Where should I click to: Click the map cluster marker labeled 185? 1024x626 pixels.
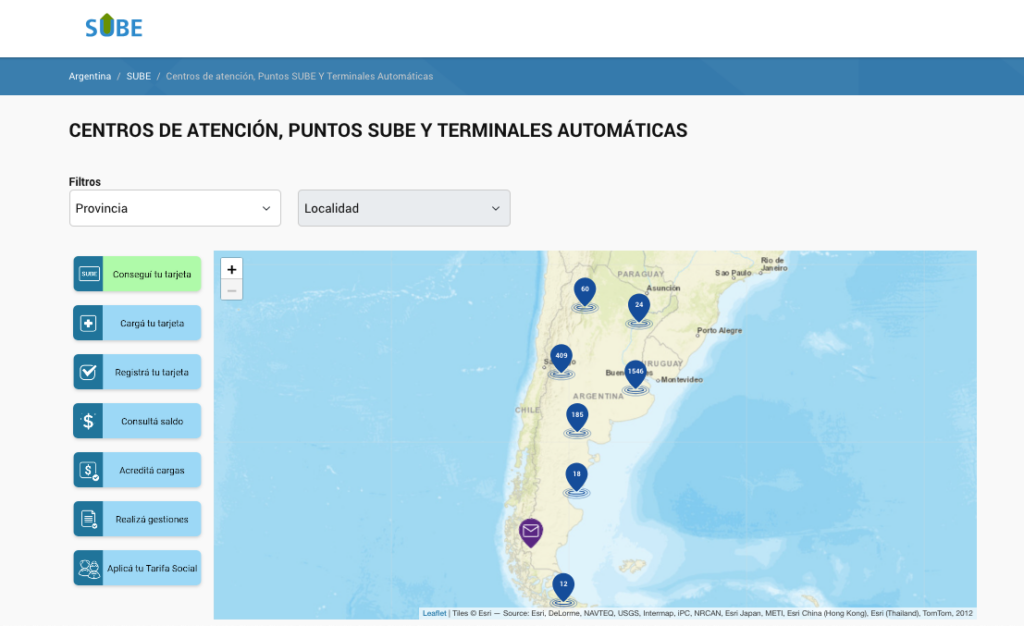(577, 418)
